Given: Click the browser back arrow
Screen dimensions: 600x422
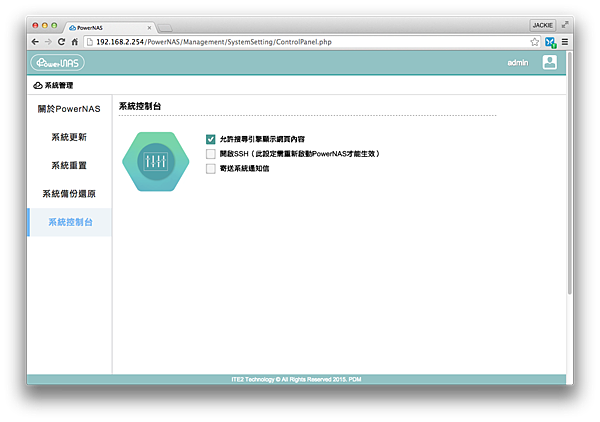Looking at the screenshot, I should coord(35,42).
